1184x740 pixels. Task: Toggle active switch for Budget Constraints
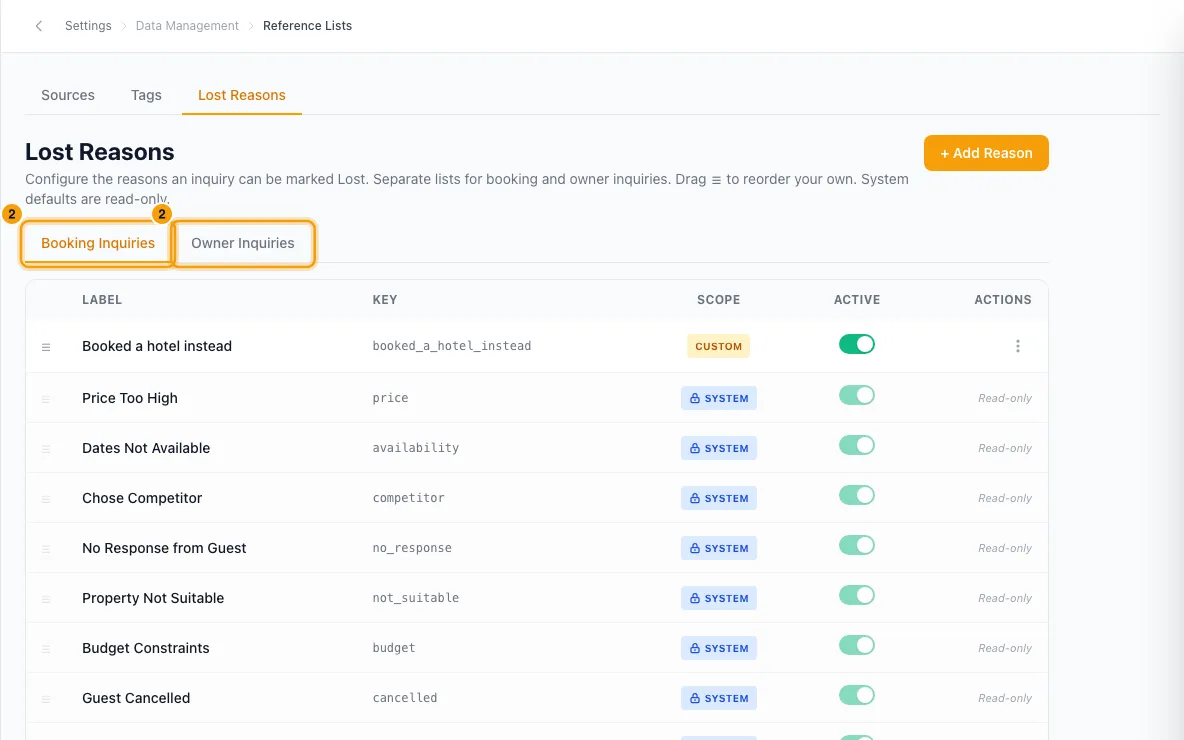[x=856, y=646]
